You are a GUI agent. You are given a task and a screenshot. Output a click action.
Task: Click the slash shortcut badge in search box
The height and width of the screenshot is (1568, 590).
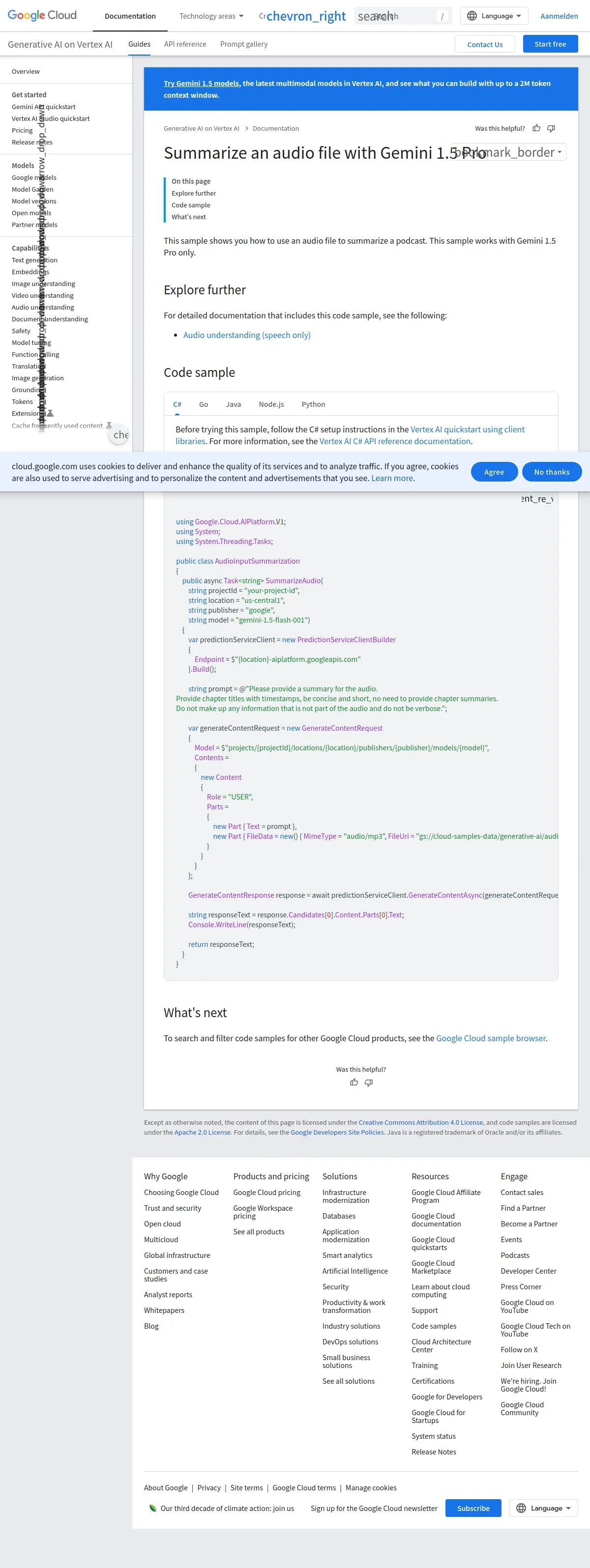pyautogui.click(x=442, y=16)
